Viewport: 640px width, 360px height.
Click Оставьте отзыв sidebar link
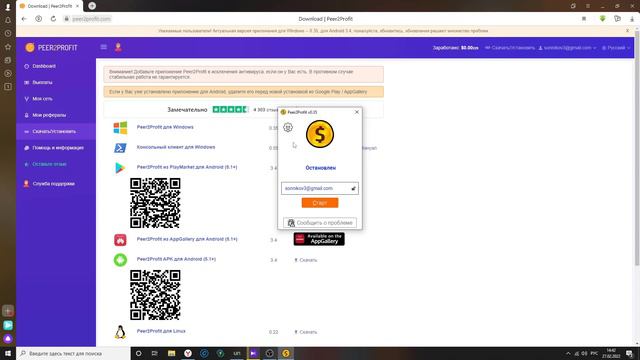(x=49, y=164)
